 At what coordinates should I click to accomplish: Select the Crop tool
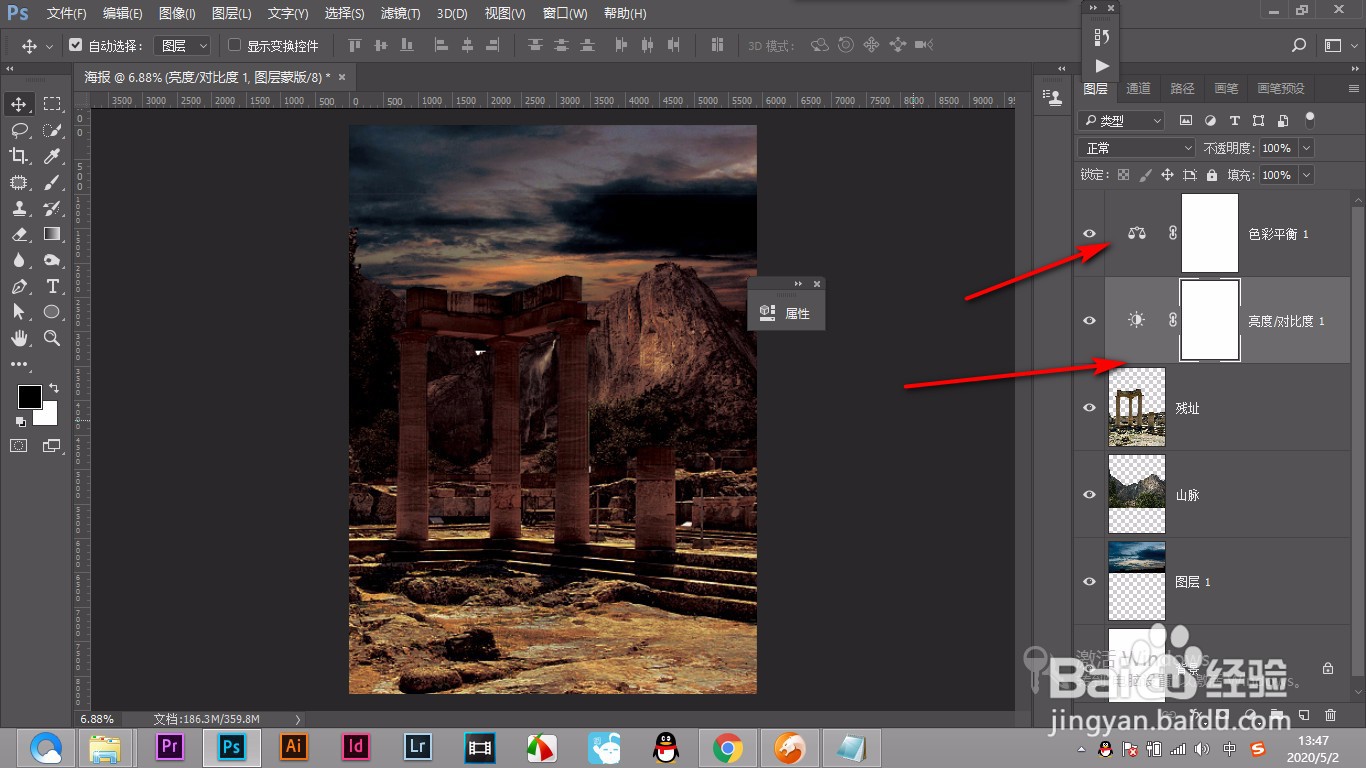19,156
